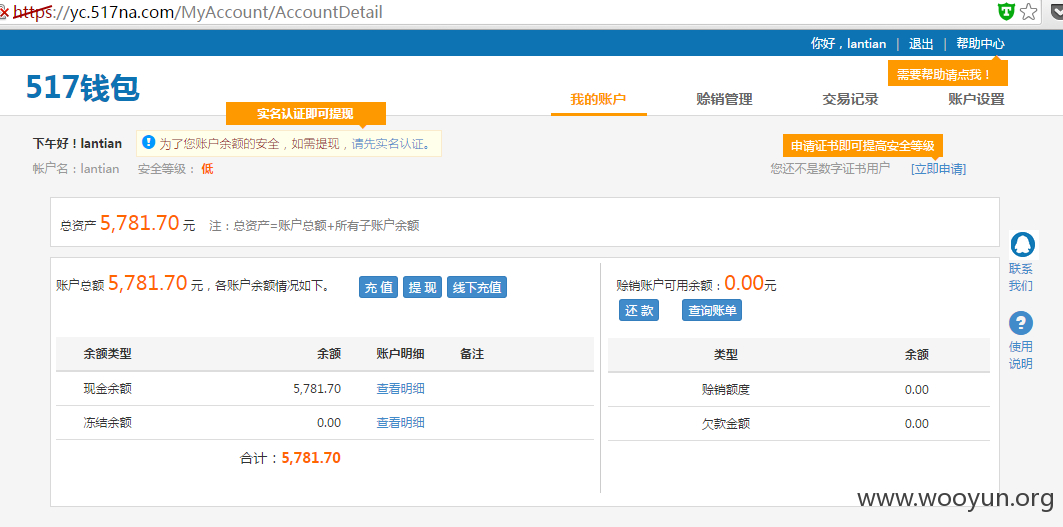This screenshot has width=1063, height=527.
Task: Switch to the 赊销管理 tab
Action: 724,99
